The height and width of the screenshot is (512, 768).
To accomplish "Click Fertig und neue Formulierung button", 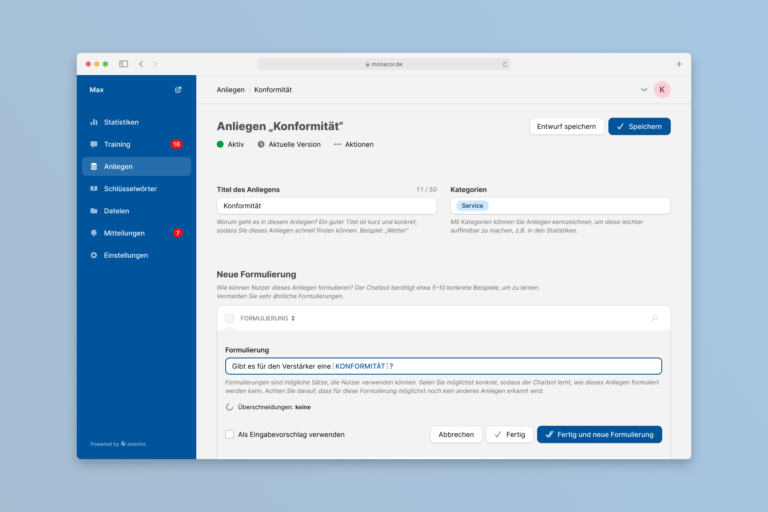I will point(600,435).
